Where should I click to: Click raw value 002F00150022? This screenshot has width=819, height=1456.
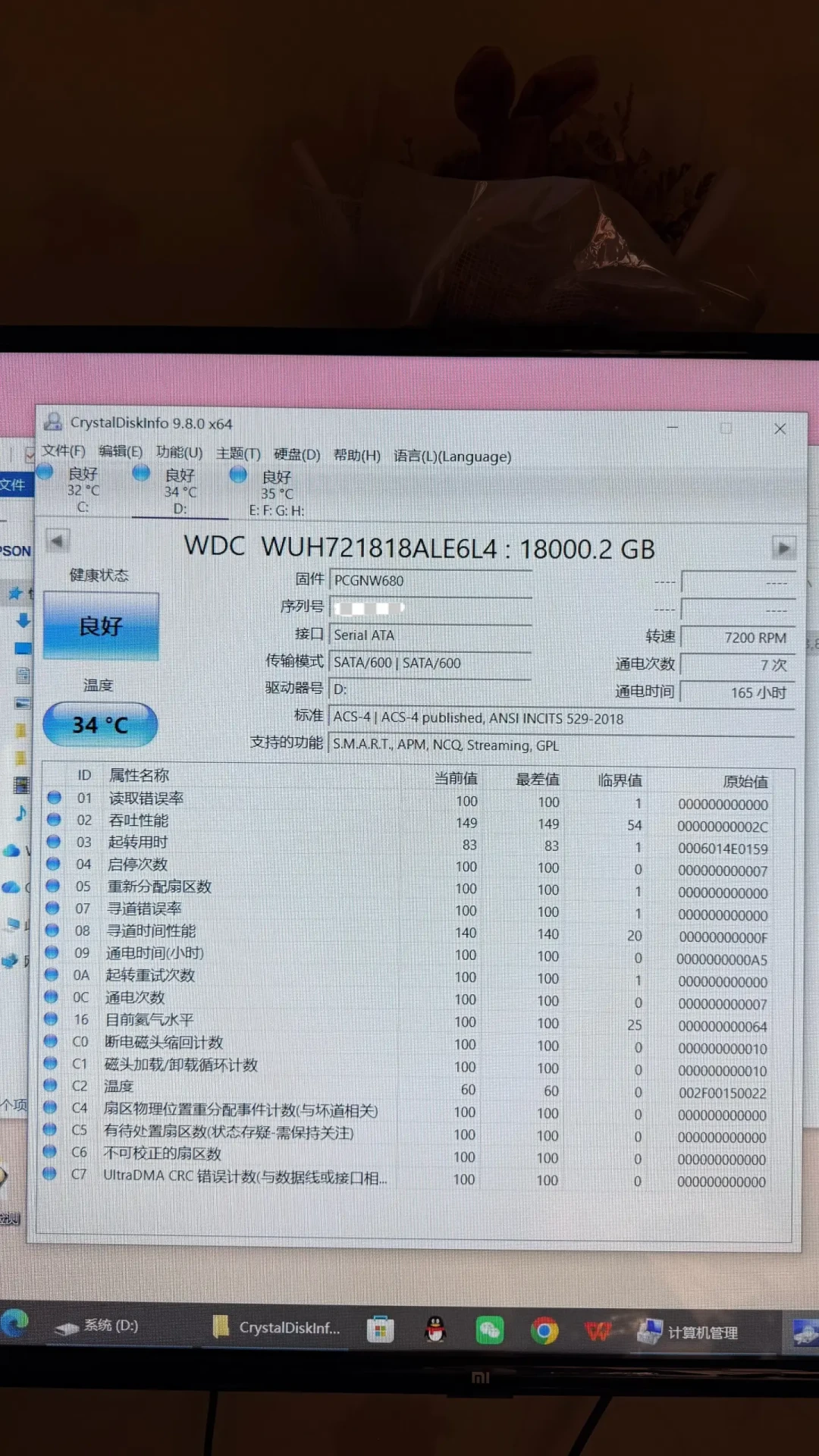722,1093
